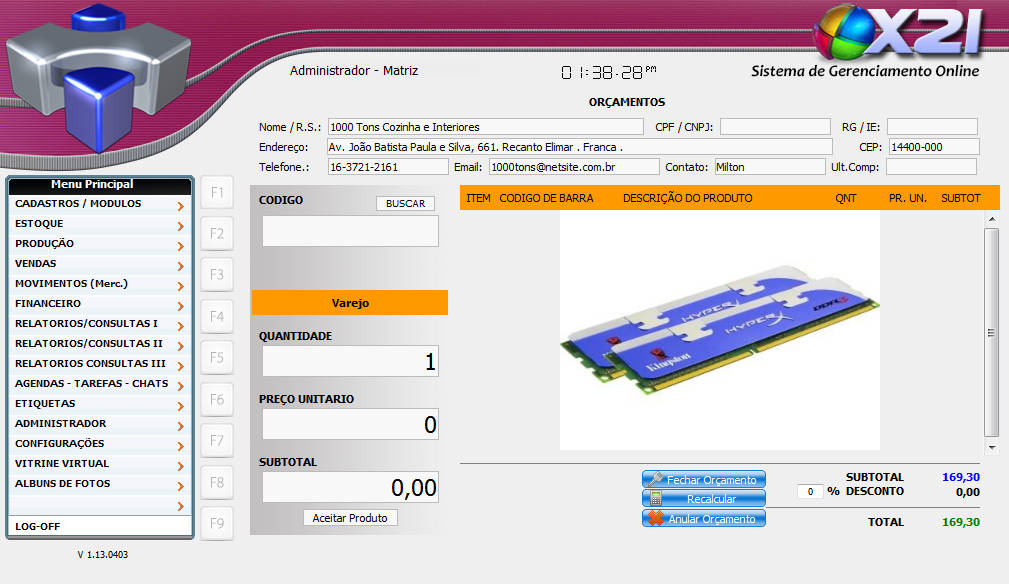The width and height of the screenshot is (1009, 584).
Task: Click the CODIGO input field
Action: [x=350, y=231]
